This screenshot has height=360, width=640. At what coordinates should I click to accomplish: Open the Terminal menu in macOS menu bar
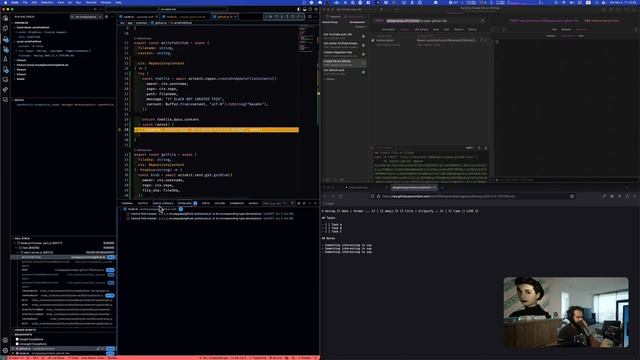coord(91,2)
